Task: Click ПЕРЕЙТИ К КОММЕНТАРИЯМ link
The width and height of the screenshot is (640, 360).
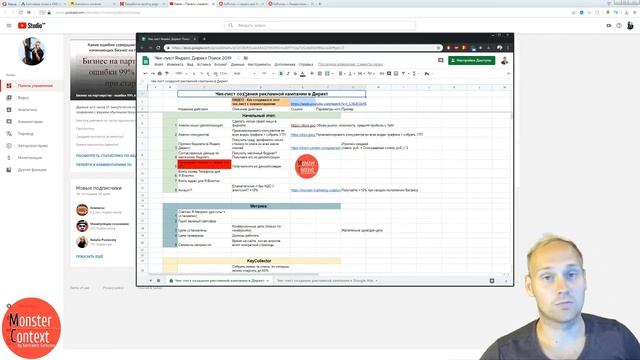Action: click(x=104, y=164)
